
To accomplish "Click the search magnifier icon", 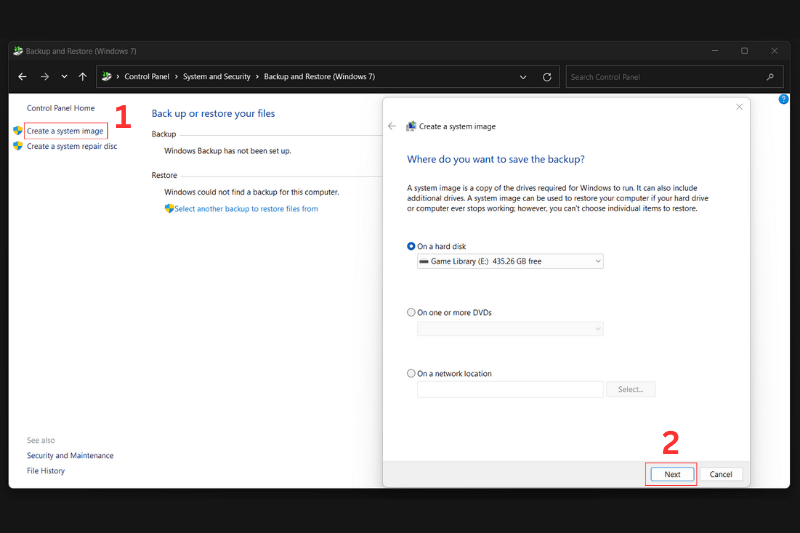I will click(770, 77).
